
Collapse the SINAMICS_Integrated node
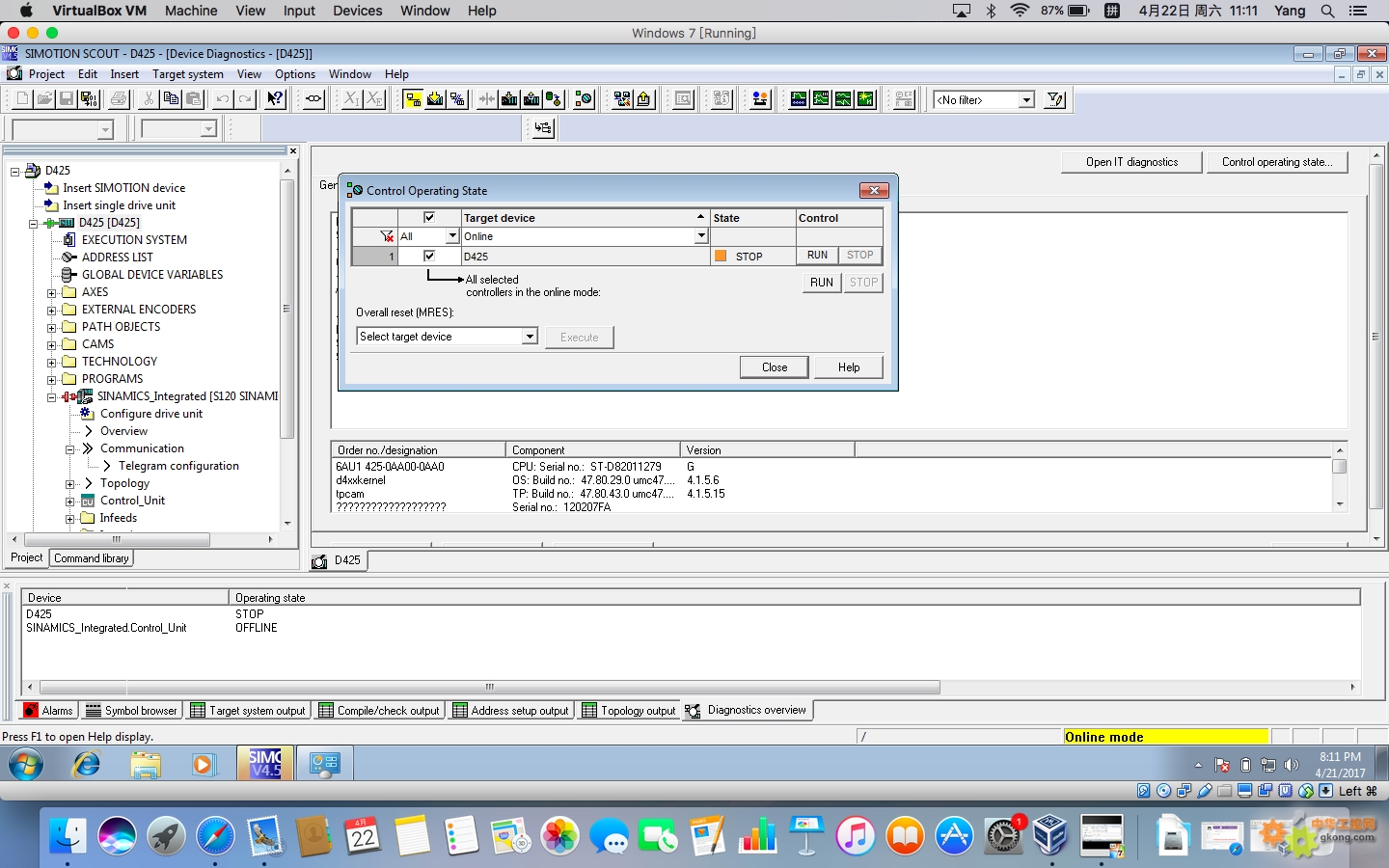[x=52, y=396]
